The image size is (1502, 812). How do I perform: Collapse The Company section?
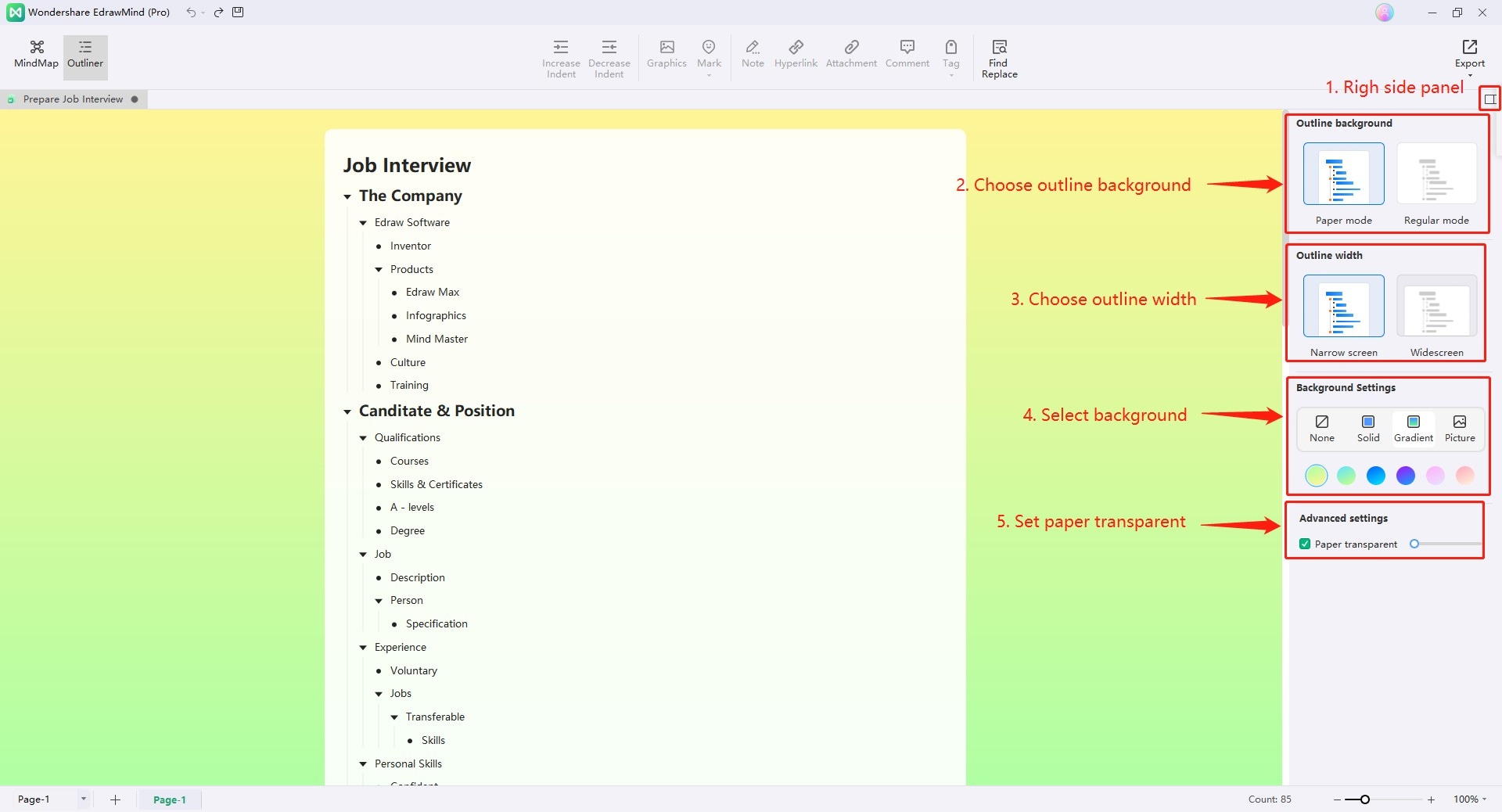tap(347, 196)
